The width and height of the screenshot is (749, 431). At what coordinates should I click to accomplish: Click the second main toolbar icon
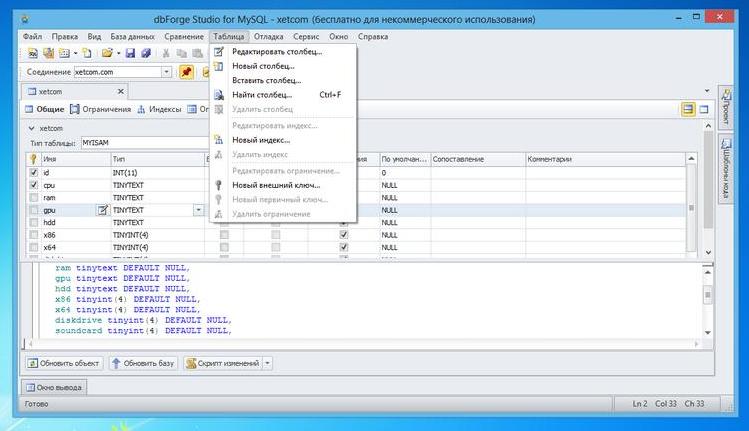48,53
